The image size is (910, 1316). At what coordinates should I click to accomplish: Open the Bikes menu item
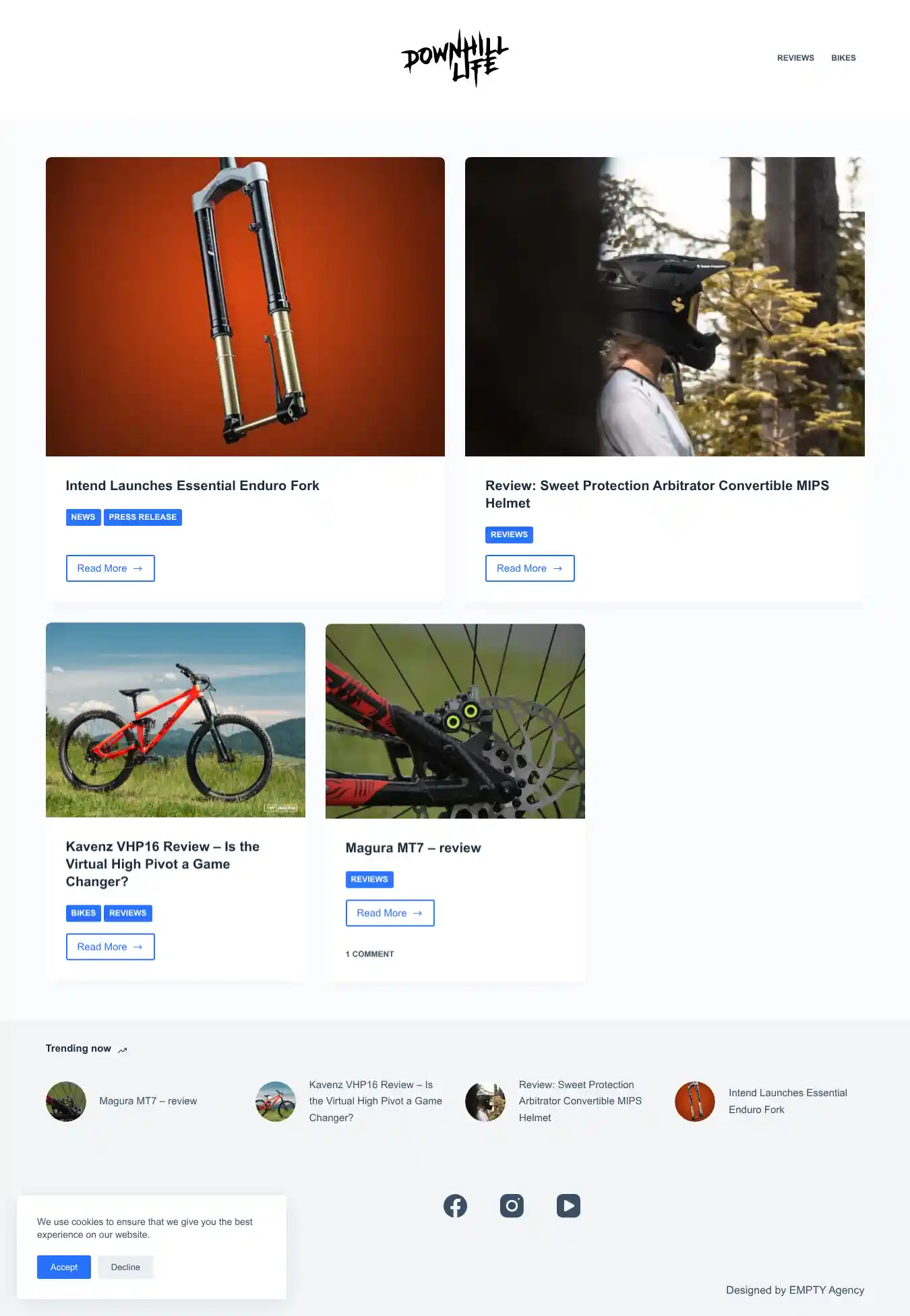[x=843, y=58]
